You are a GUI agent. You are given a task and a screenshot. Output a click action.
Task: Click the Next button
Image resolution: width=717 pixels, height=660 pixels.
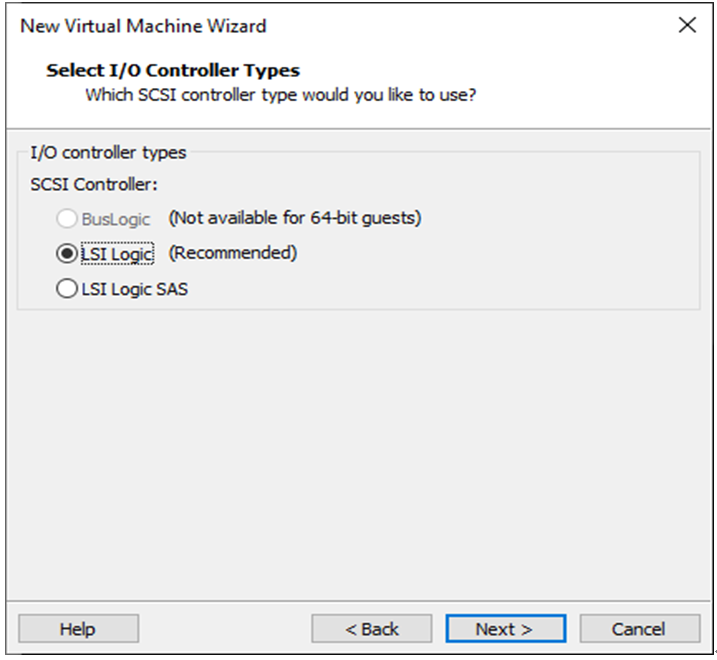coord(505,629)
